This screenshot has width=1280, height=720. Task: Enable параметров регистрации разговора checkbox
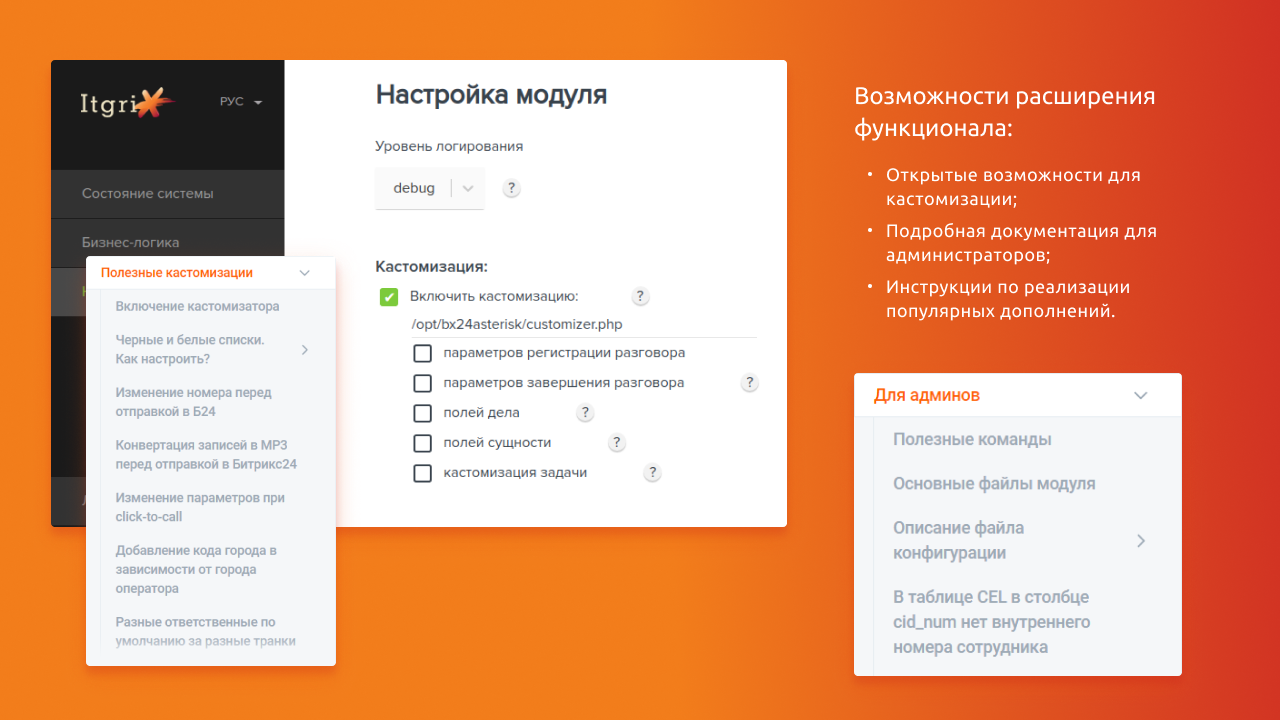[x=422, y=353]
